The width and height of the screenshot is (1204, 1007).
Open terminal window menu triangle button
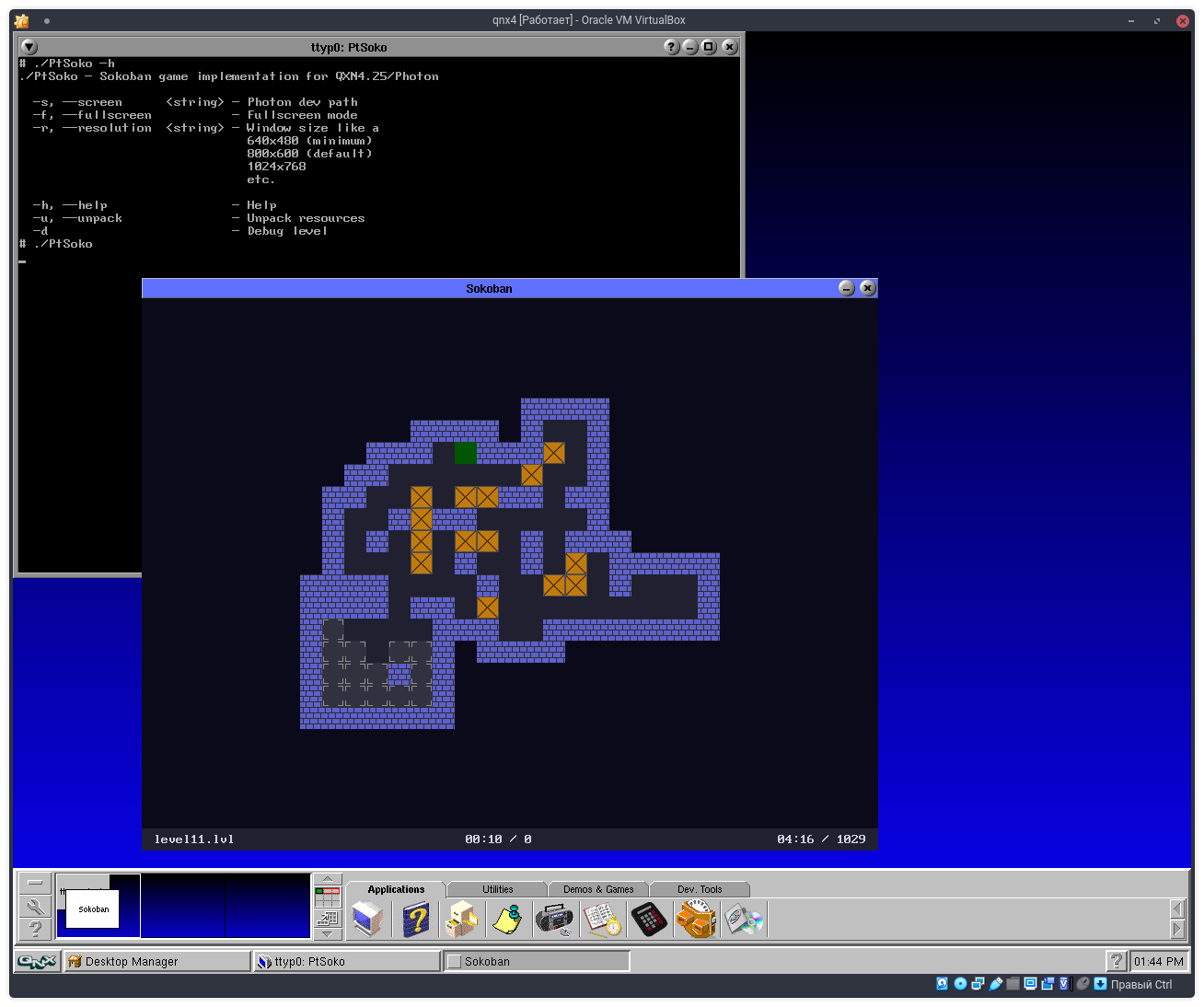pyautogui.click(x=29, y=47)
